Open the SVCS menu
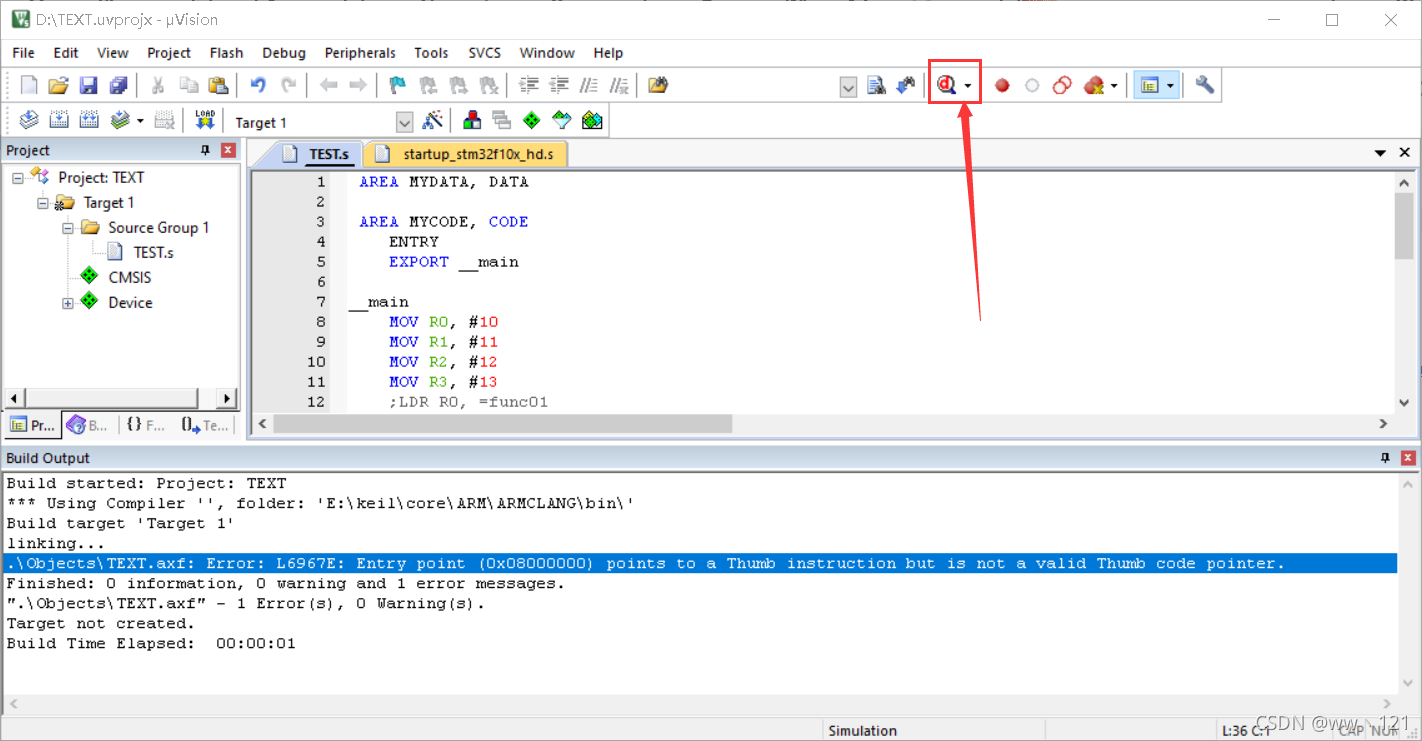 point(486,53)
